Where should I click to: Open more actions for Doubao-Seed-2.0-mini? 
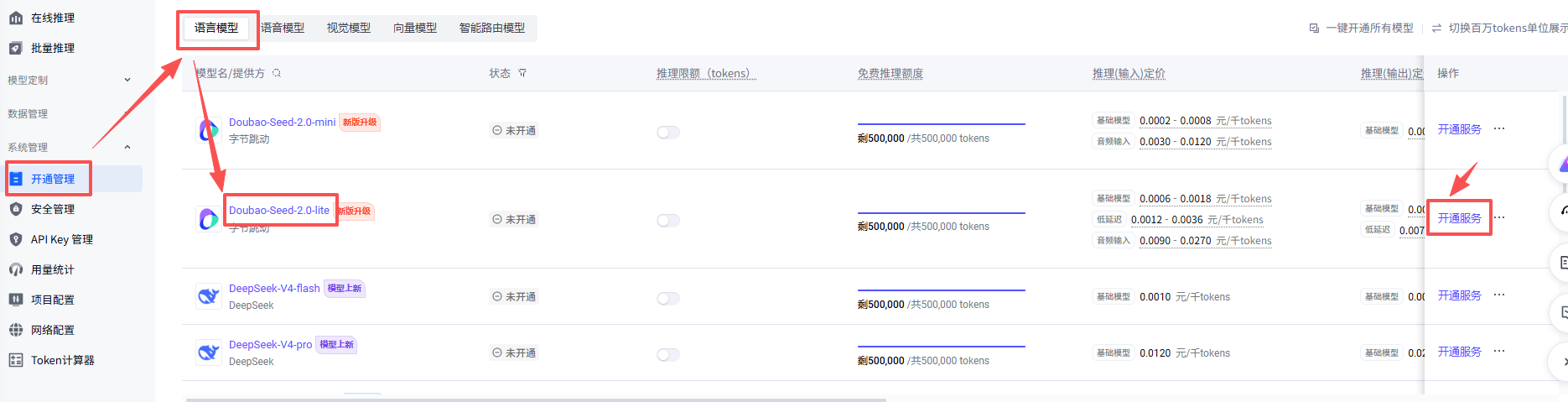1499,129
